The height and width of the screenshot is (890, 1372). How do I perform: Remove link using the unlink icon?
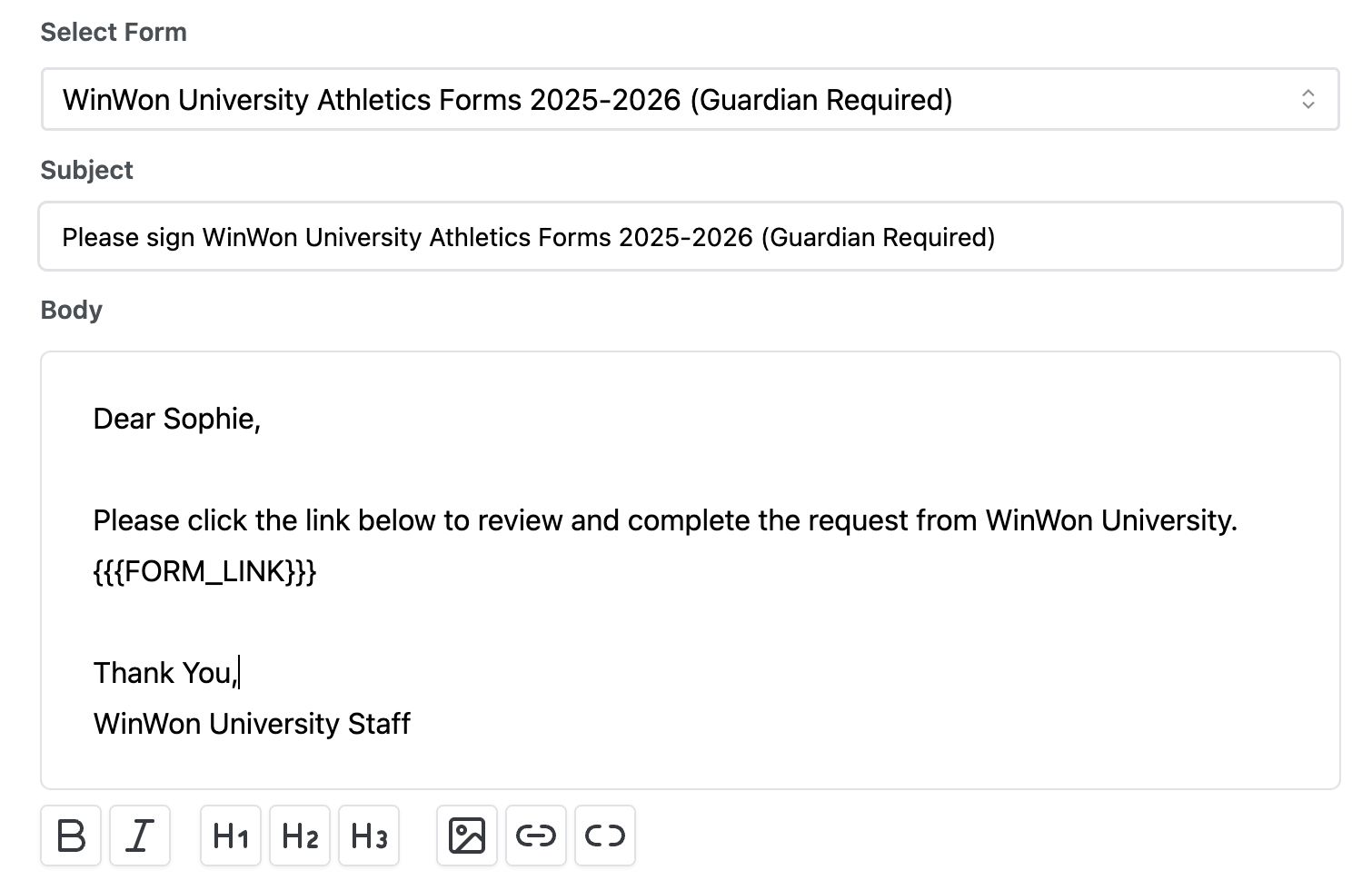(605, 836)
